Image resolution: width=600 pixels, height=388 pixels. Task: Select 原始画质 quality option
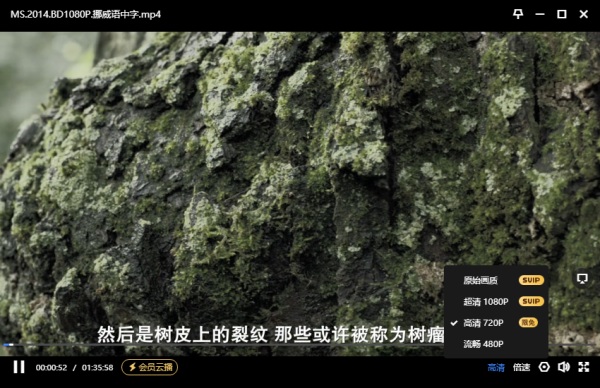pyautogui.click(x=497, y=280)
